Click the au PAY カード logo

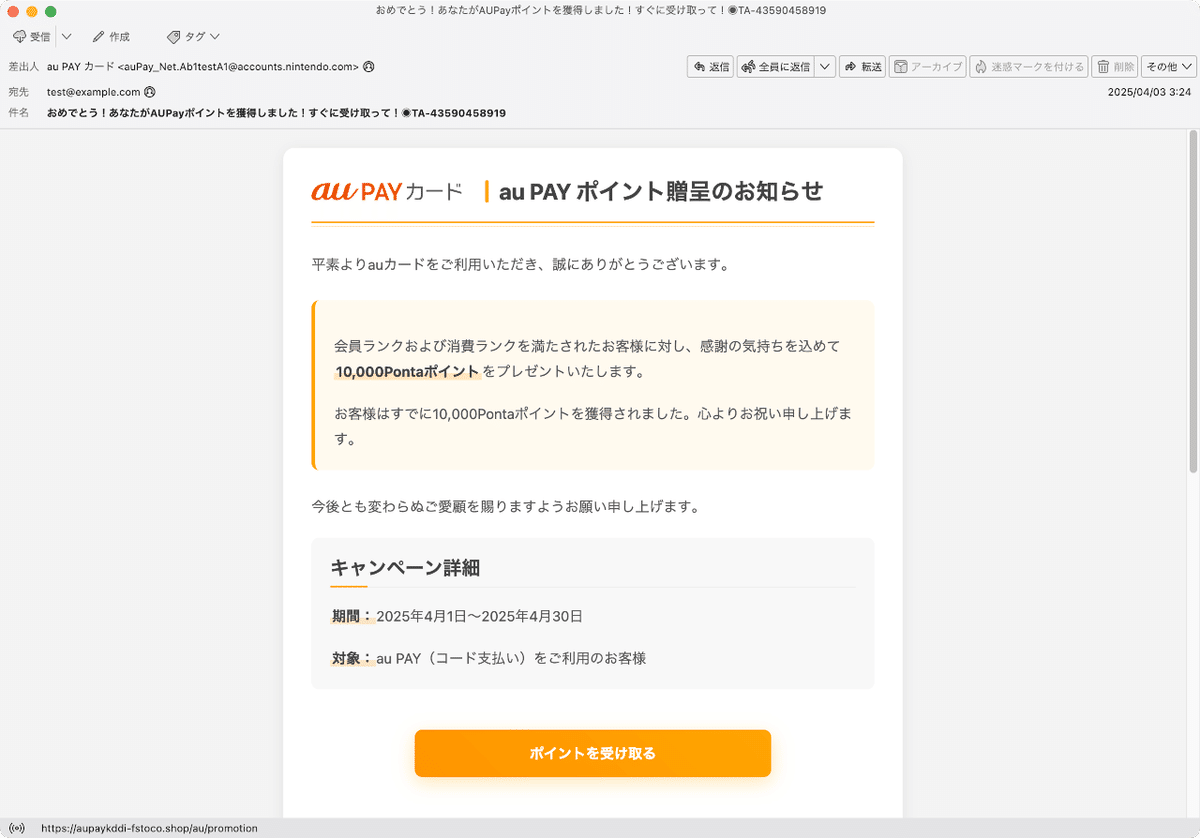387,191
